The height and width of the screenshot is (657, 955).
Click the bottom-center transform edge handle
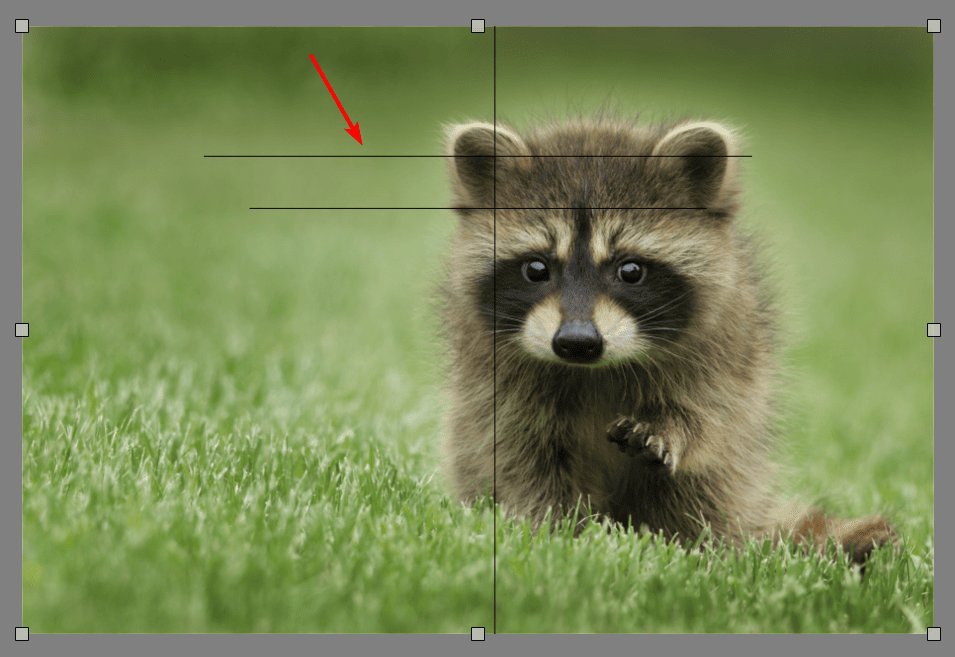(x=478, y=633)
